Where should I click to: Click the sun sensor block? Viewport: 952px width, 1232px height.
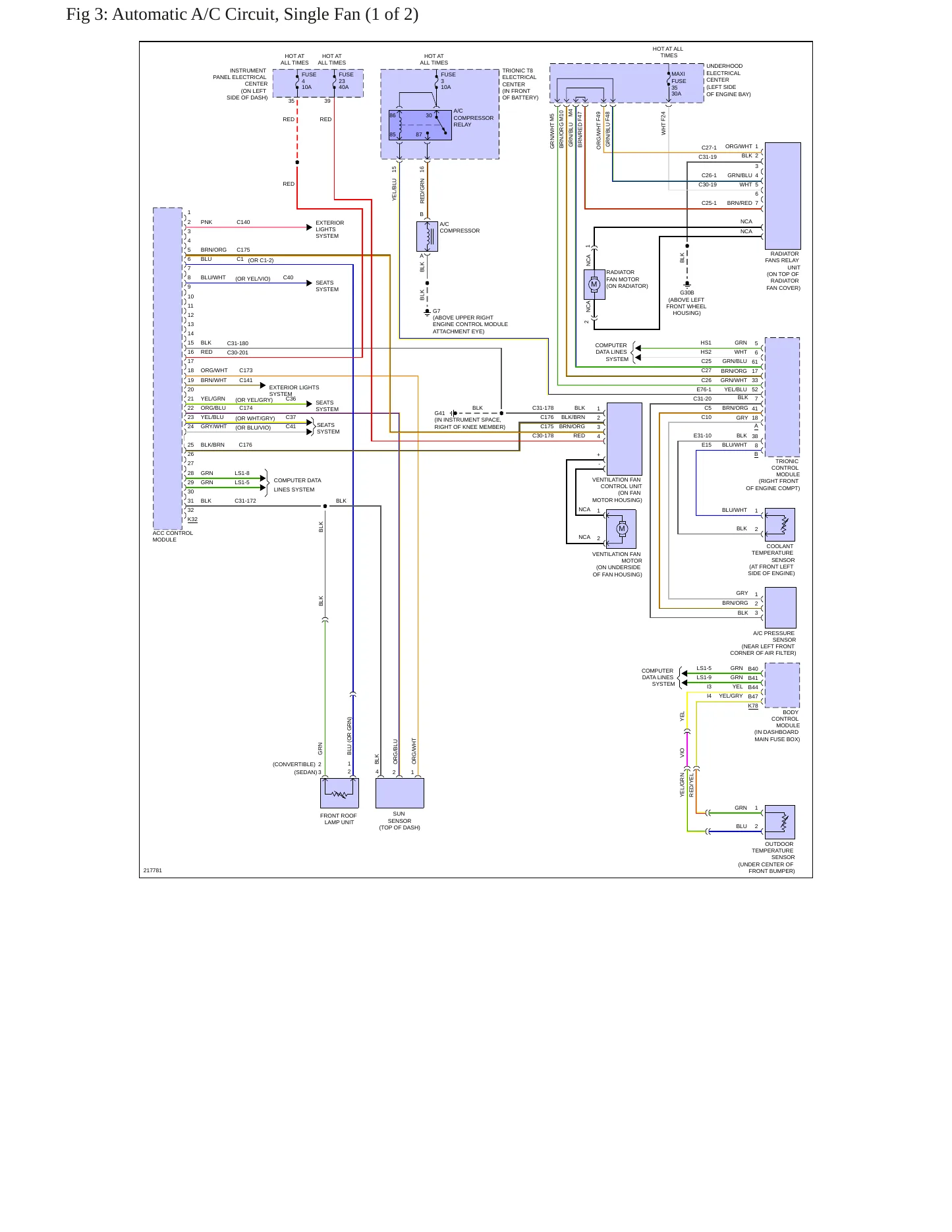tap(399, 793)
